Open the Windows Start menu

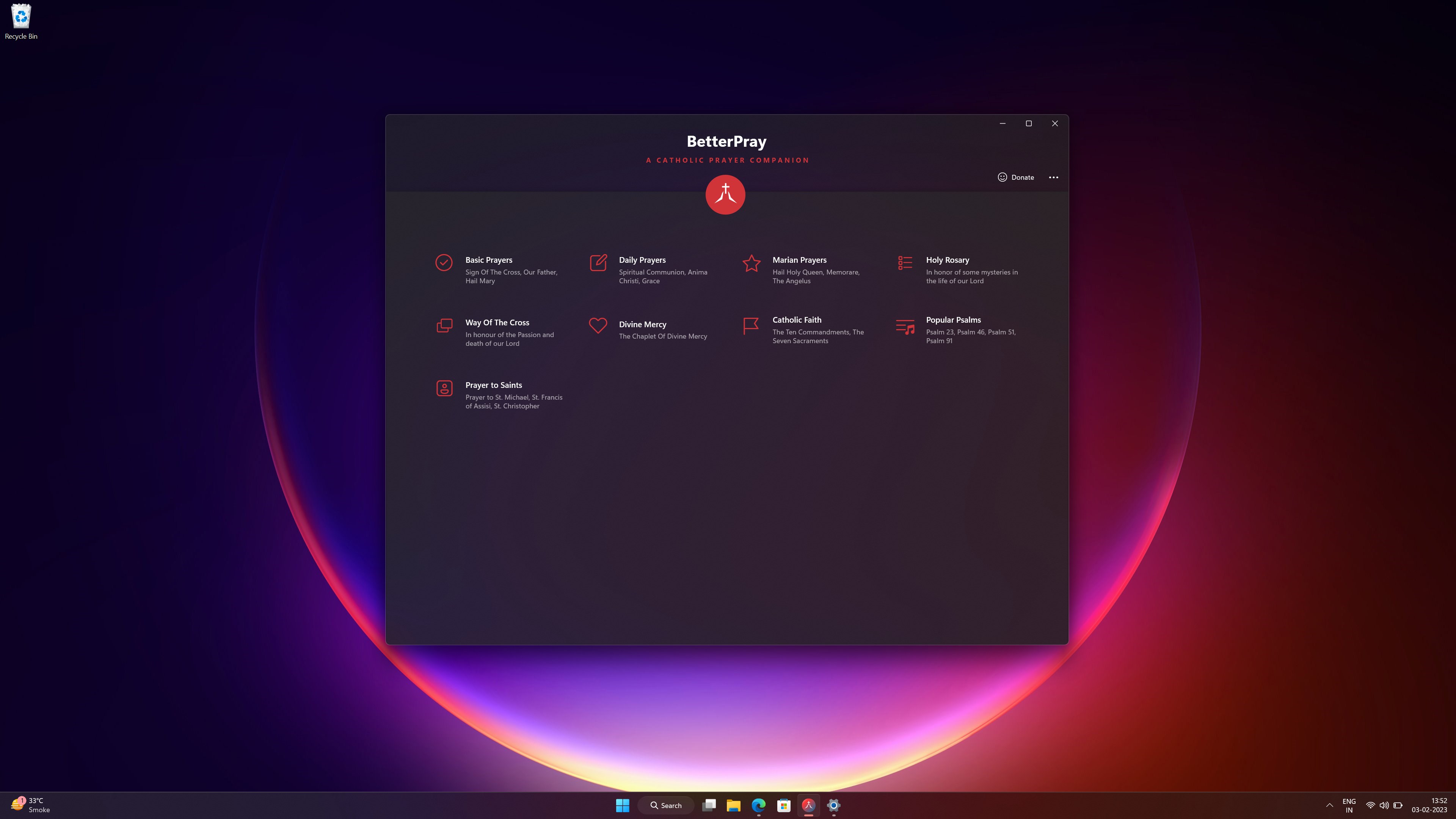622,805
